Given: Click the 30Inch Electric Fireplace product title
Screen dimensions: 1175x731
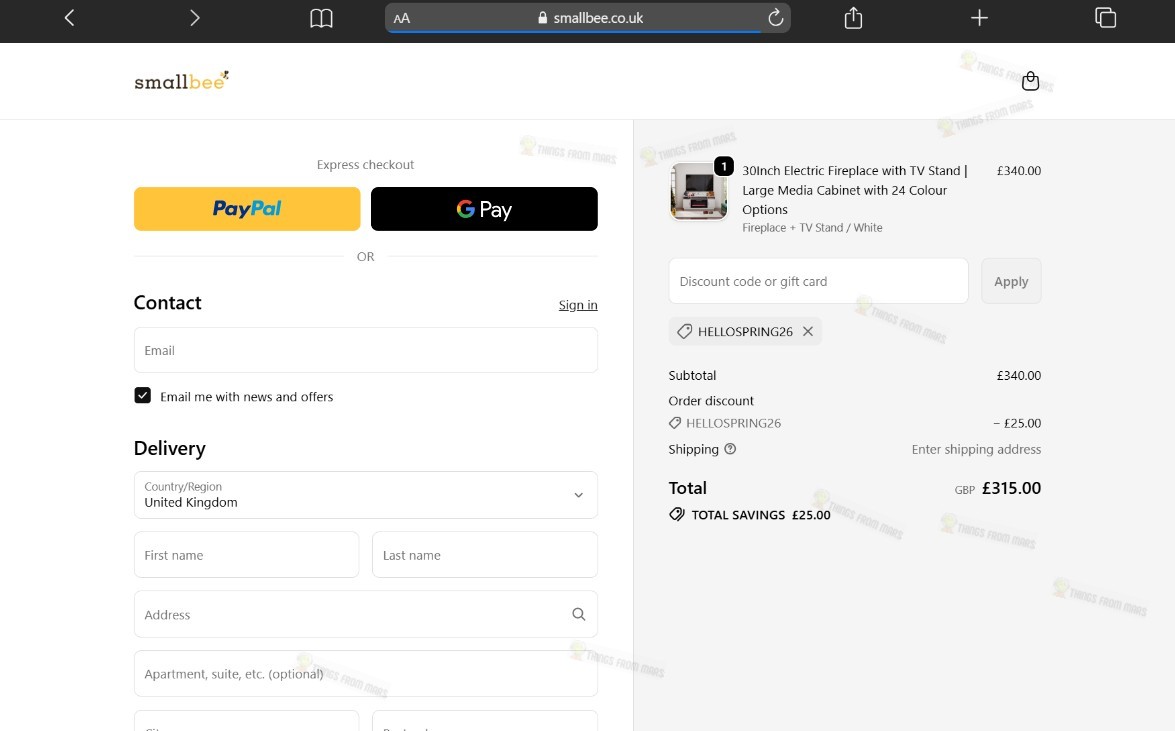Looking at the screenshot, I should [855, 190].
